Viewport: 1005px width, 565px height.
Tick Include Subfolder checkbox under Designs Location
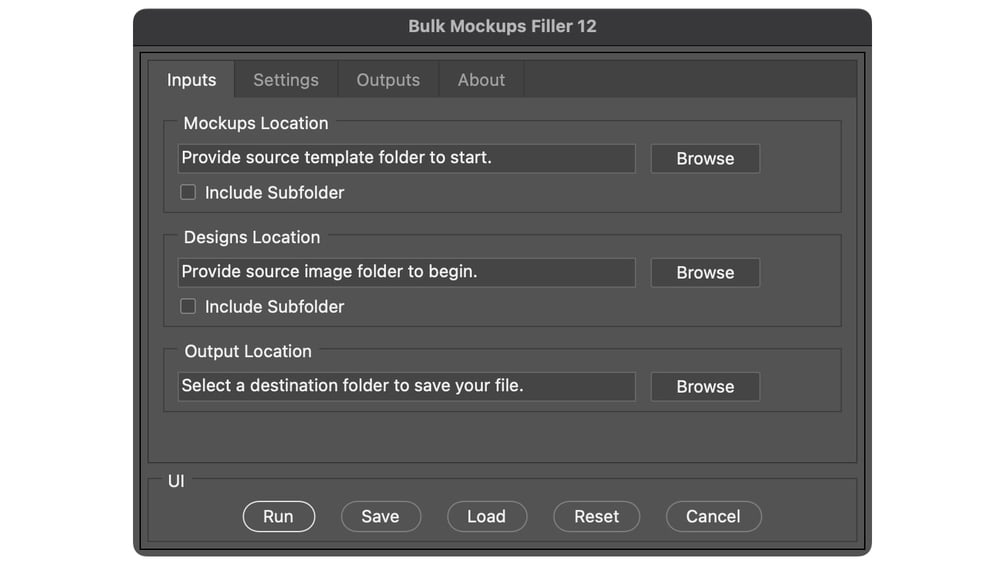point(188,306)
